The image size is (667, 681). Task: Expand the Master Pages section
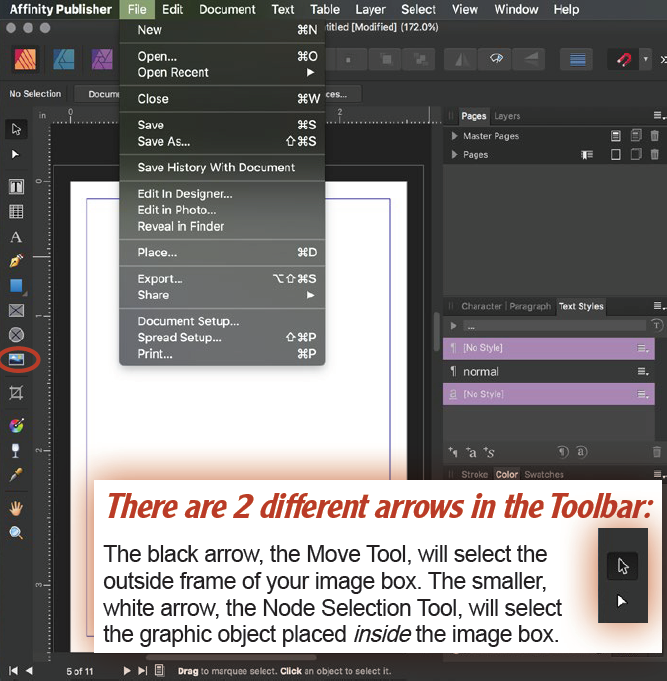coord(455,136)
